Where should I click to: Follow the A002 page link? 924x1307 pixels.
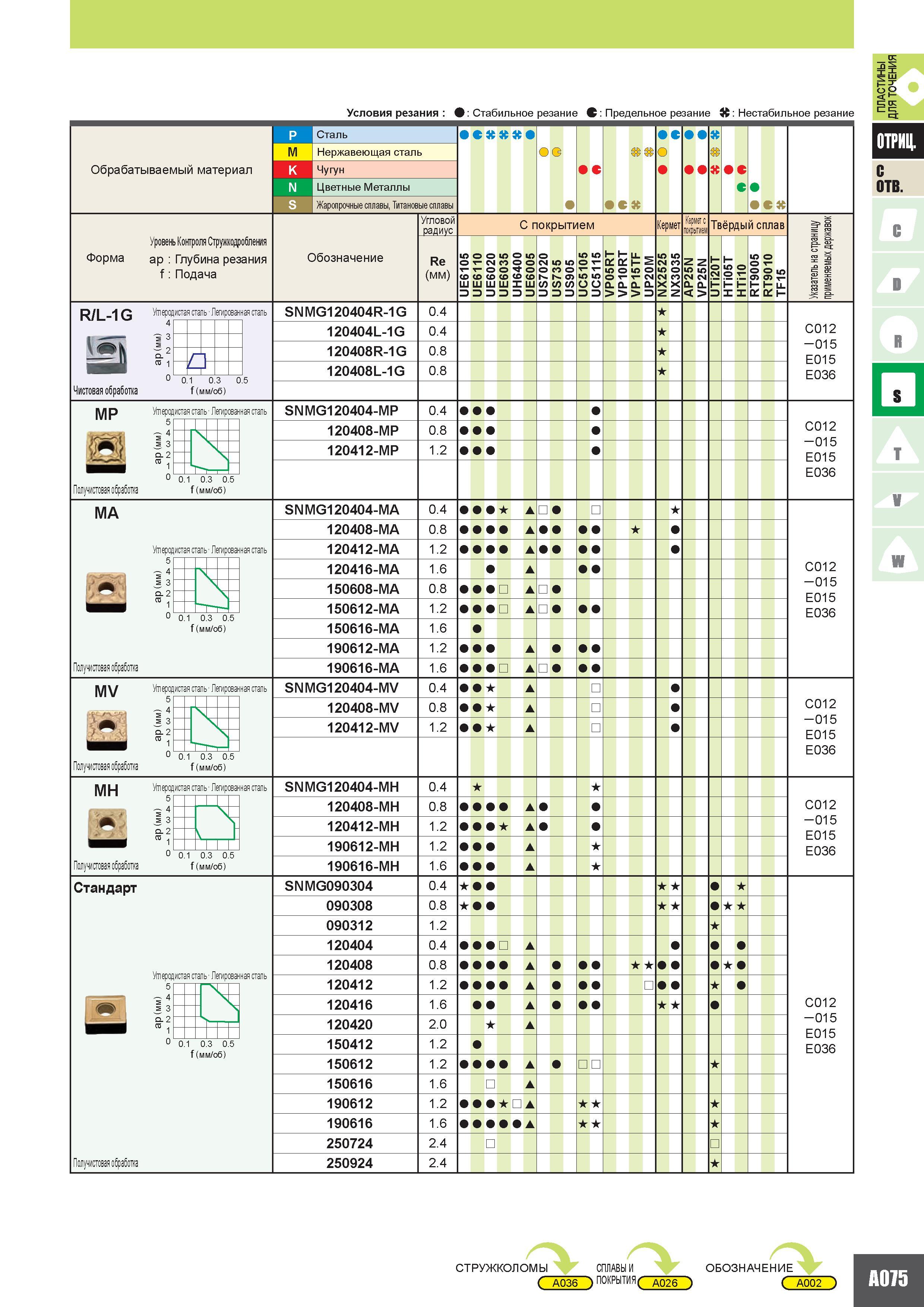coord(808,1282)
